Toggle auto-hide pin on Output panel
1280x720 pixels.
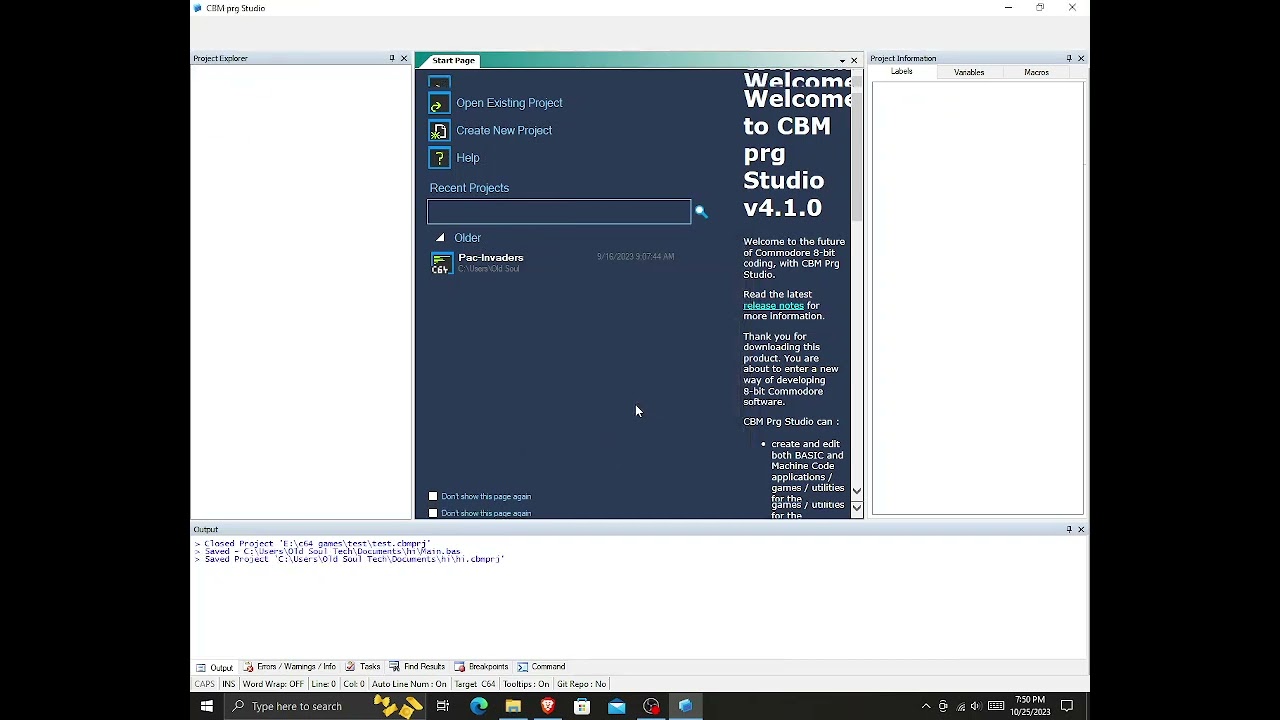(1069, 529)
